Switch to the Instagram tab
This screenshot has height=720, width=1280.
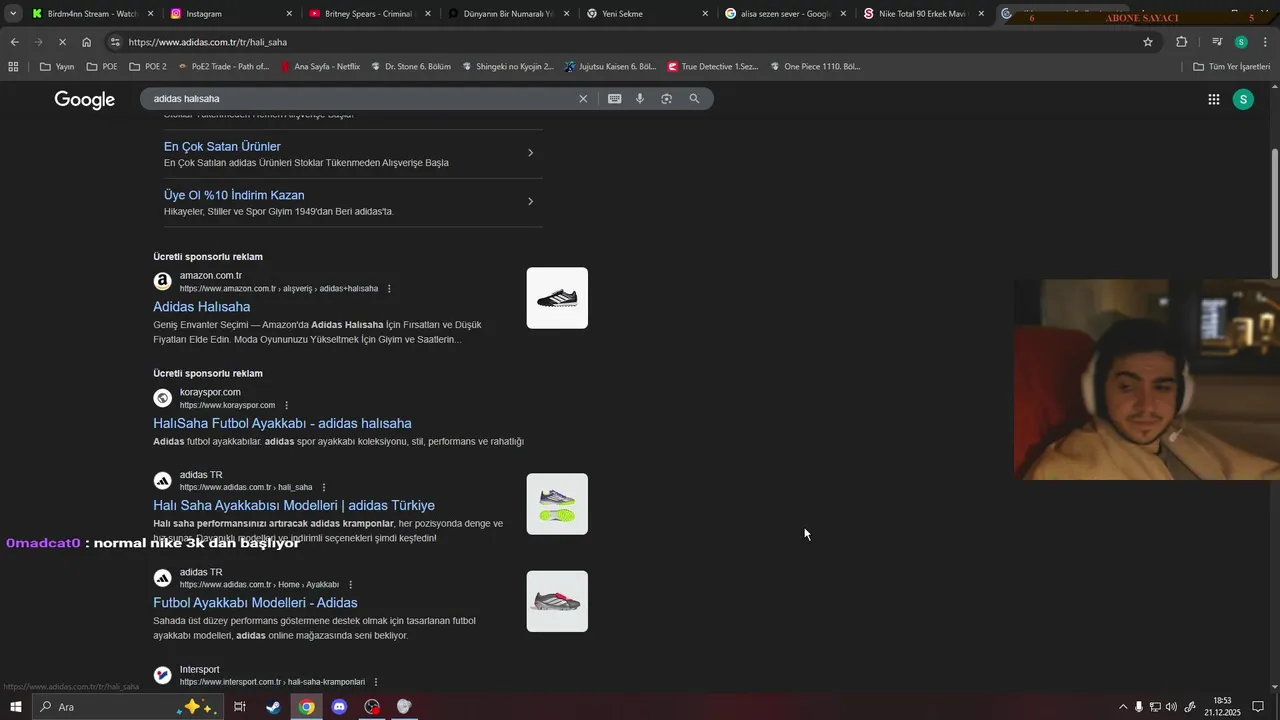click(231, 14)
